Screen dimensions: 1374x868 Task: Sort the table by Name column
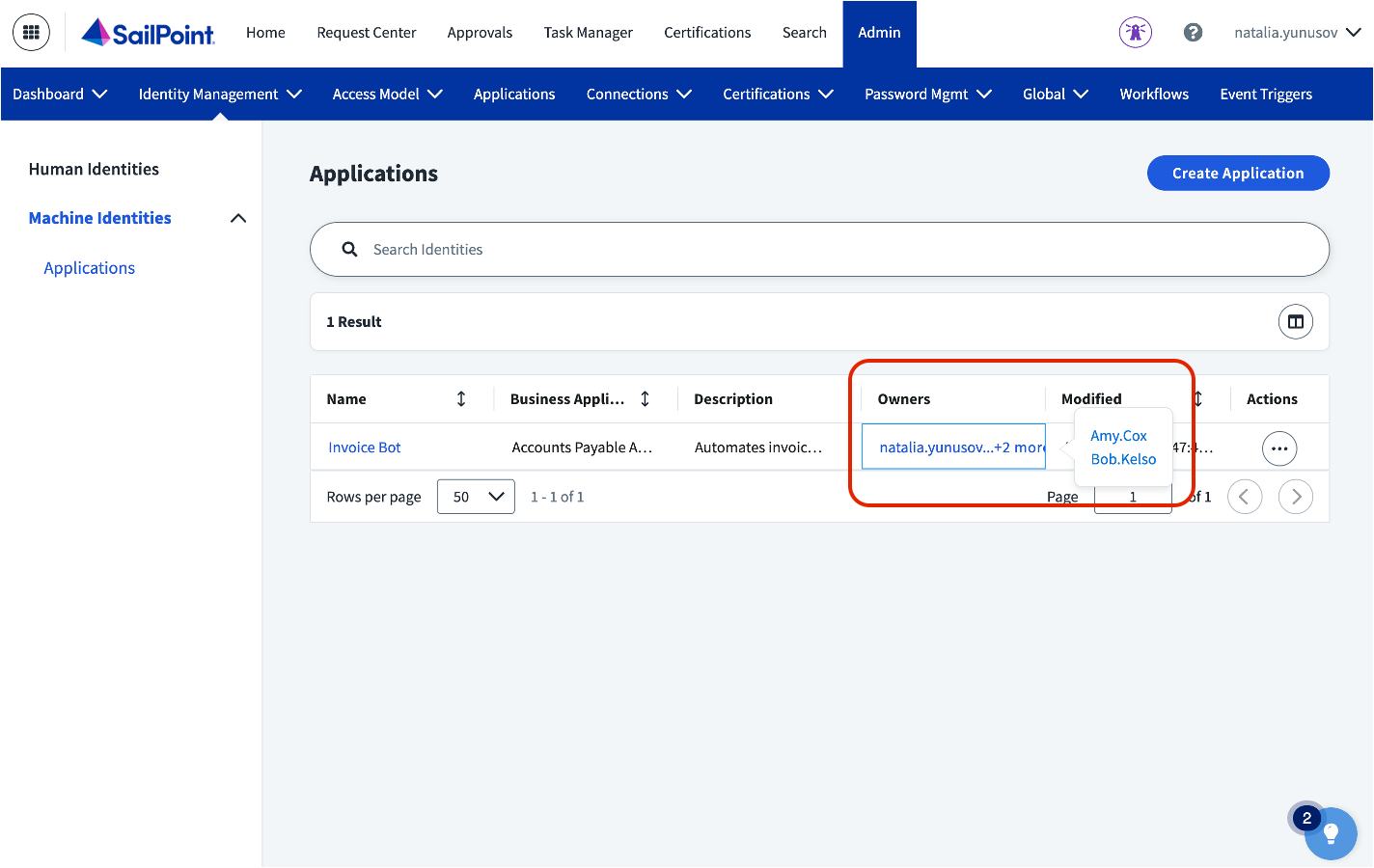click(461, 399)
